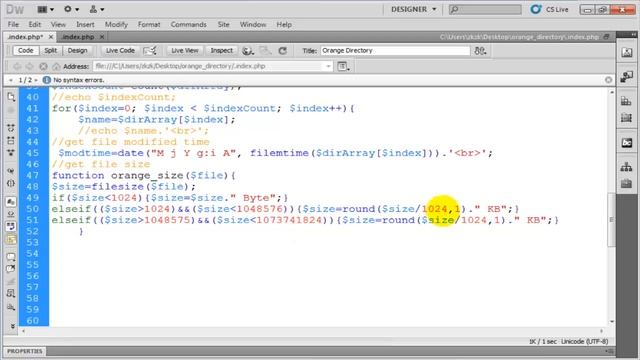Open the topmost collapsed panel icon on the right dock
640x360 pixels.
pyautogui.click(x=627, y=52)
